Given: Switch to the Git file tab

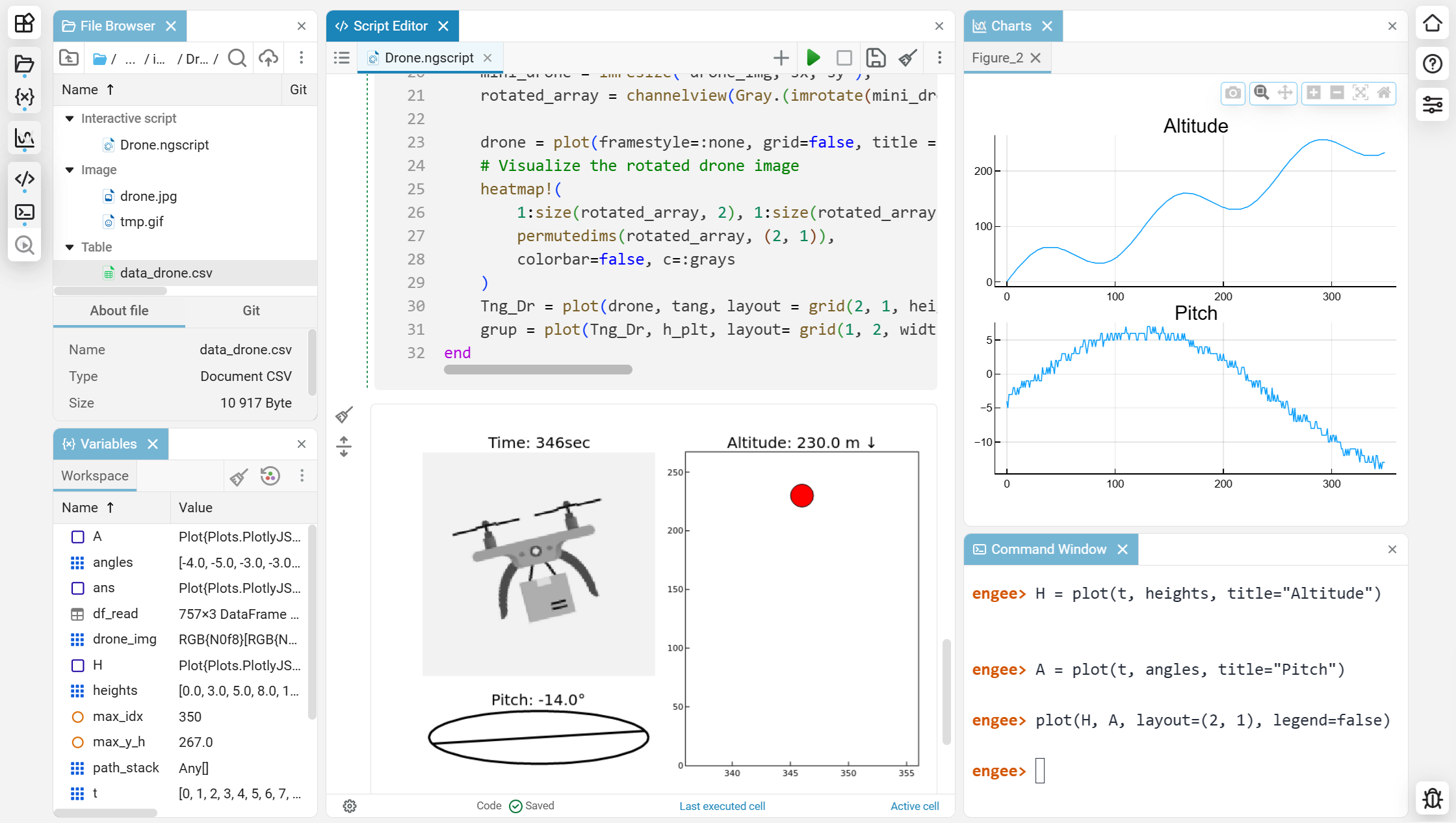Looking at the screenshot, I should tap(251, 311).
